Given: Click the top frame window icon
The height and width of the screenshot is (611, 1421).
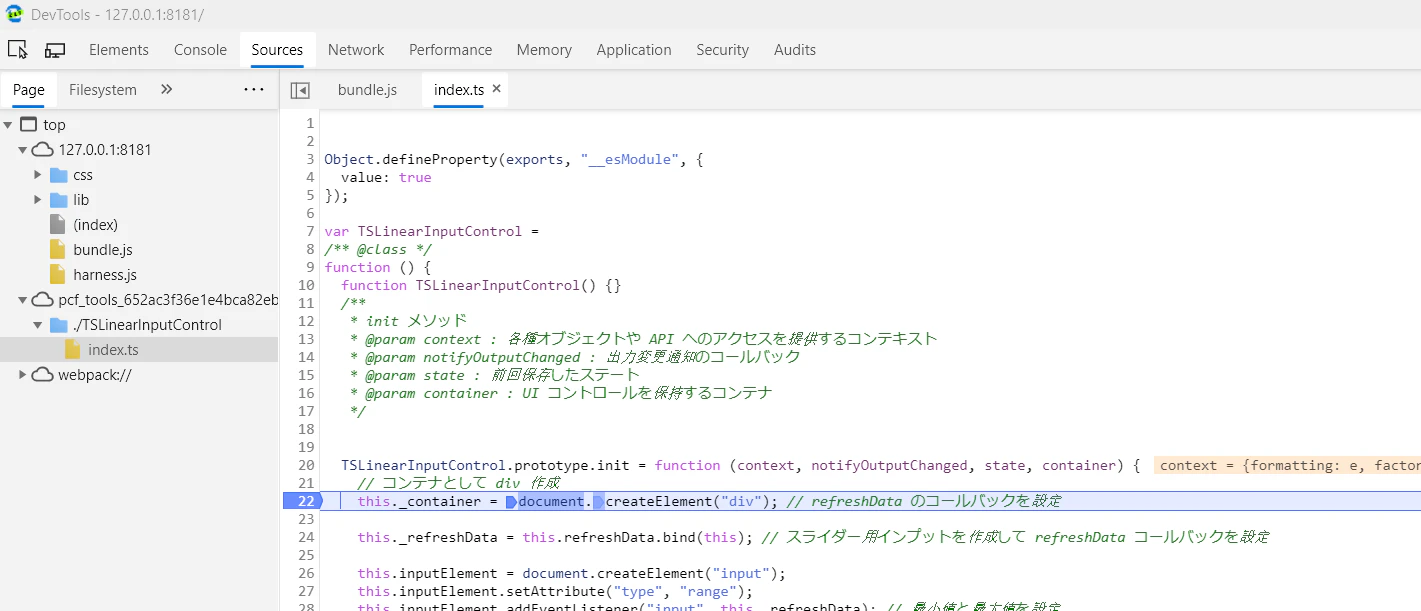Looking at the screenshot, I should point(28,125).
